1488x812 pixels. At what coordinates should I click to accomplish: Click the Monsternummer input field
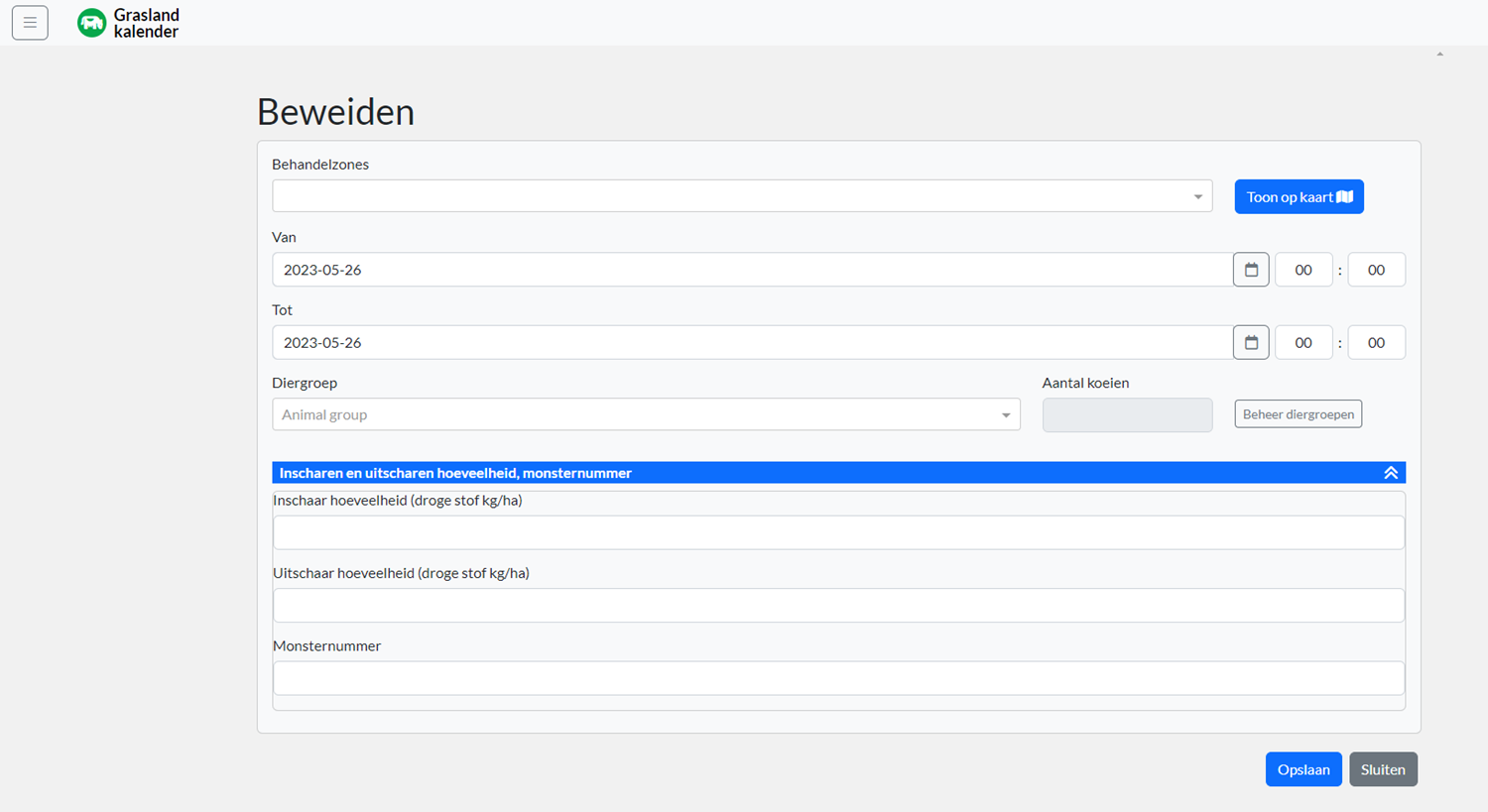838,678
